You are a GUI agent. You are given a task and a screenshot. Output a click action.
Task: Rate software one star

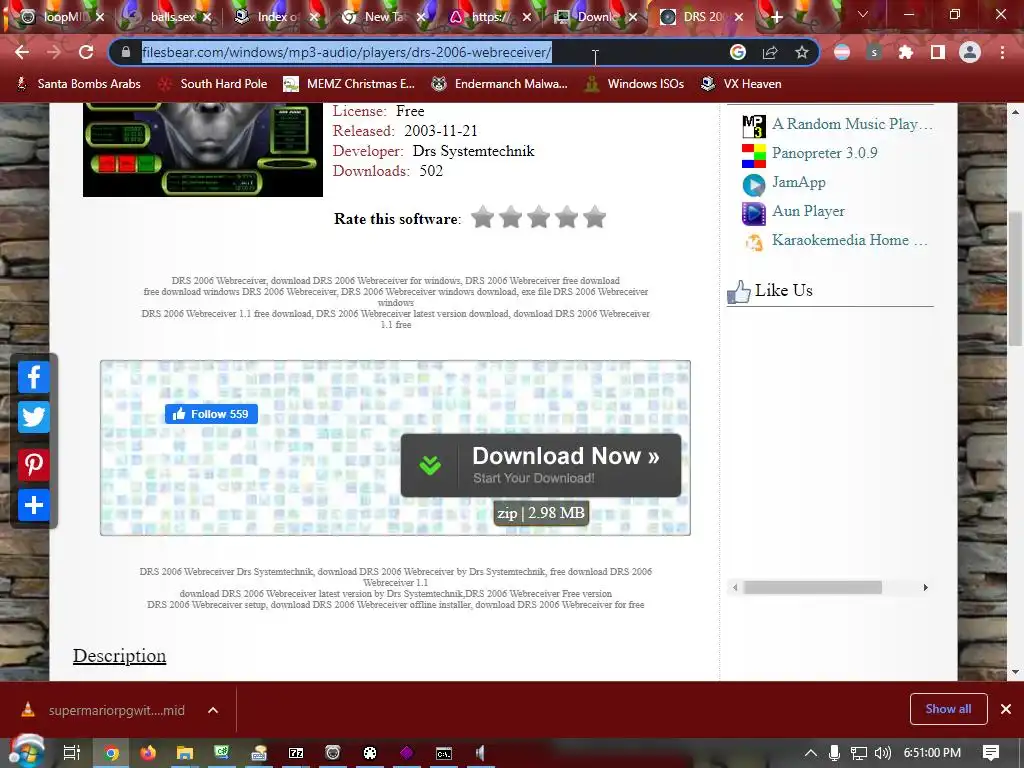click(x=482, y=217)
